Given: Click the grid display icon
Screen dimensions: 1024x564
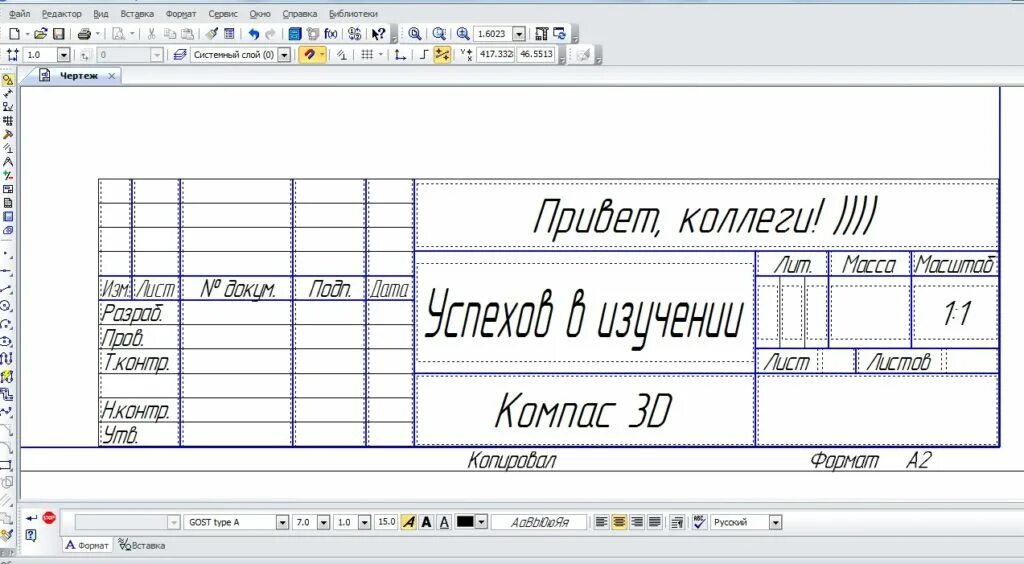Looking at the screenshot, I should tap(367, 55).
